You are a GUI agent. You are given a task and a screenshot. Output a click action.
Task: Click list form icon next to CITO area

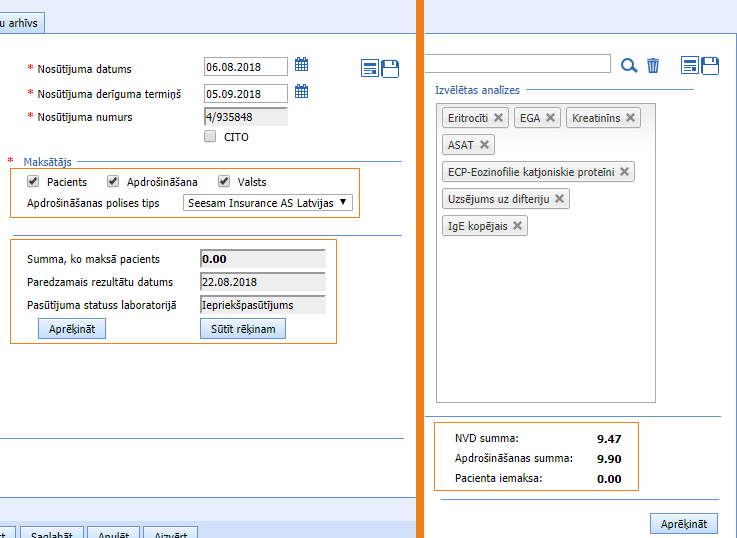[370, 68]
